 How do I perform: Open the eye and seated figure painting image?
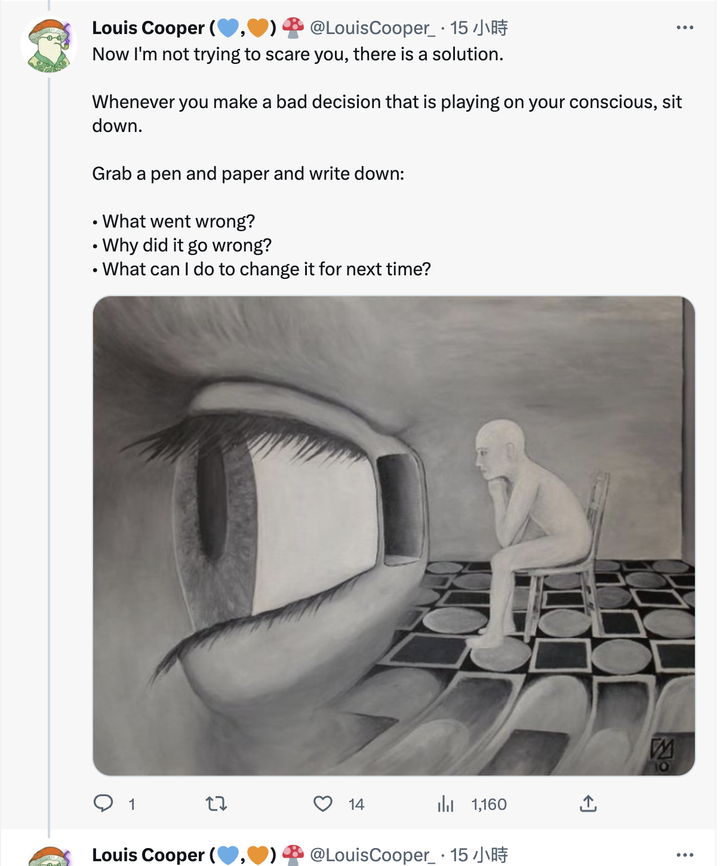coord(394,536)
